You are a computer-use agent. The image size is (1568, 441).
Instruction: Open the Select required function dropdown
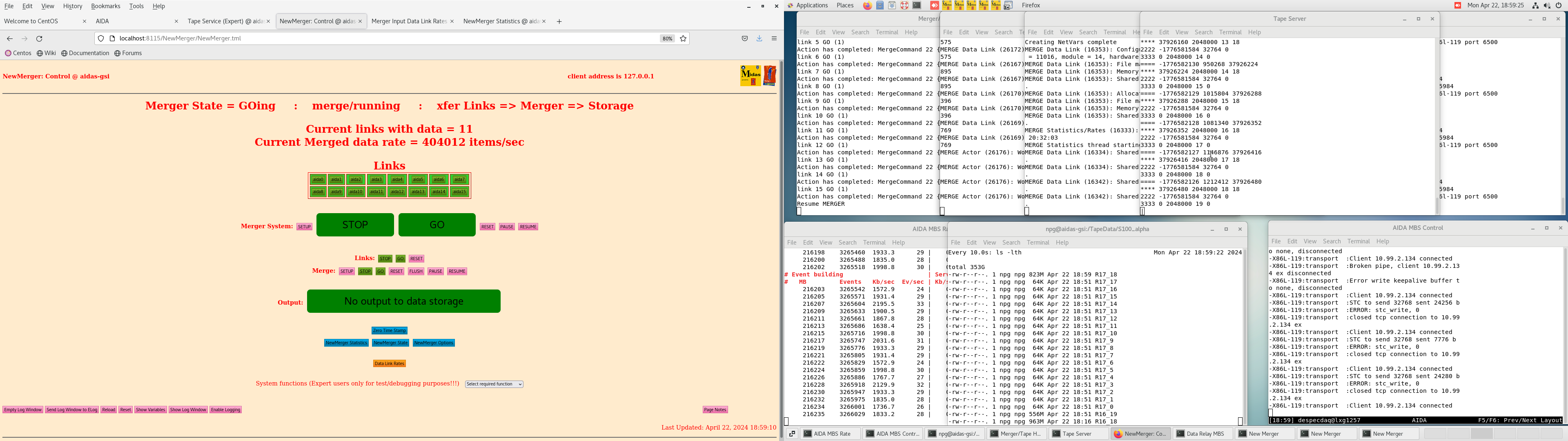click(494, 384)
